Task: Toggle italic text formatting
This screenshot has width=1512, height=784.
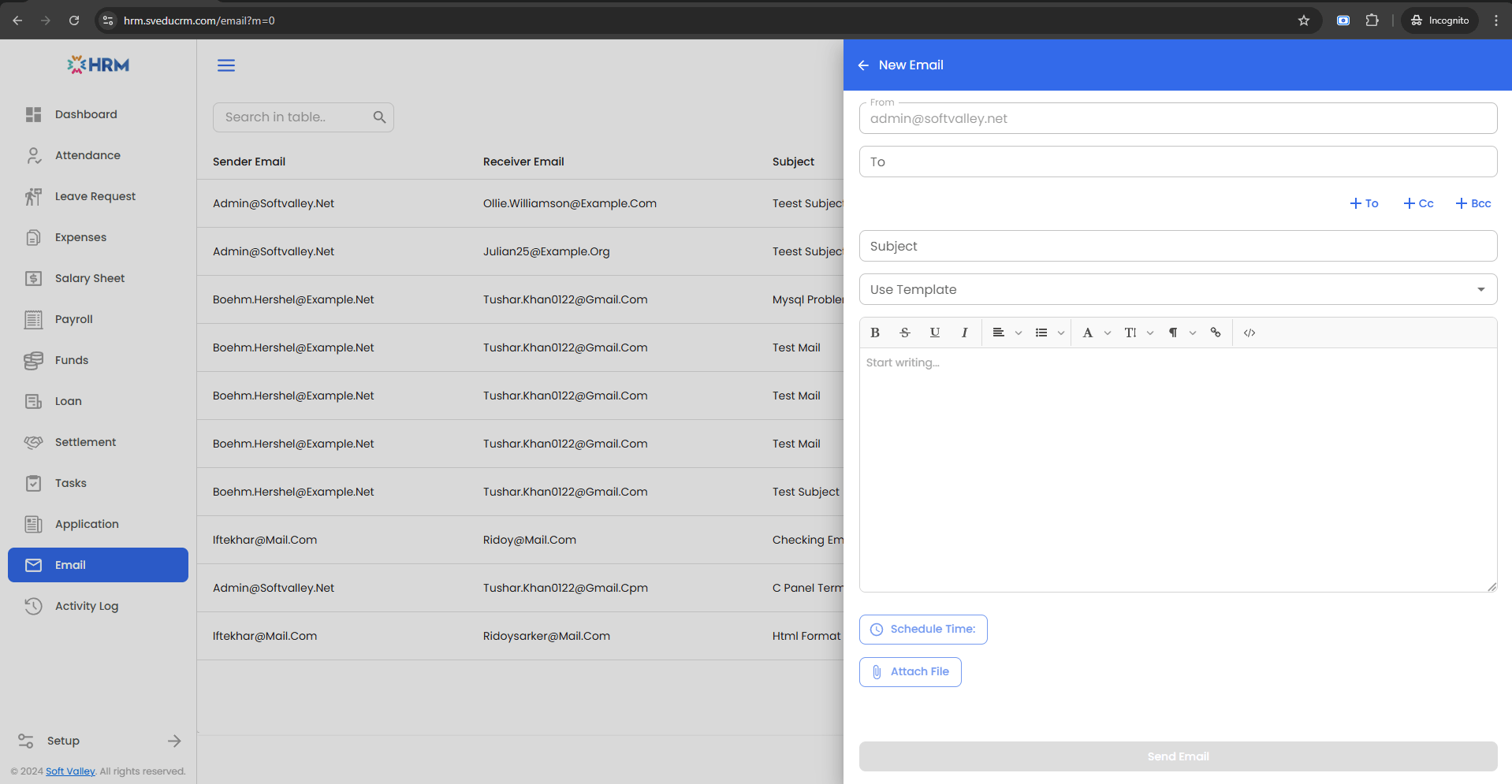Action: coord(964,333)
